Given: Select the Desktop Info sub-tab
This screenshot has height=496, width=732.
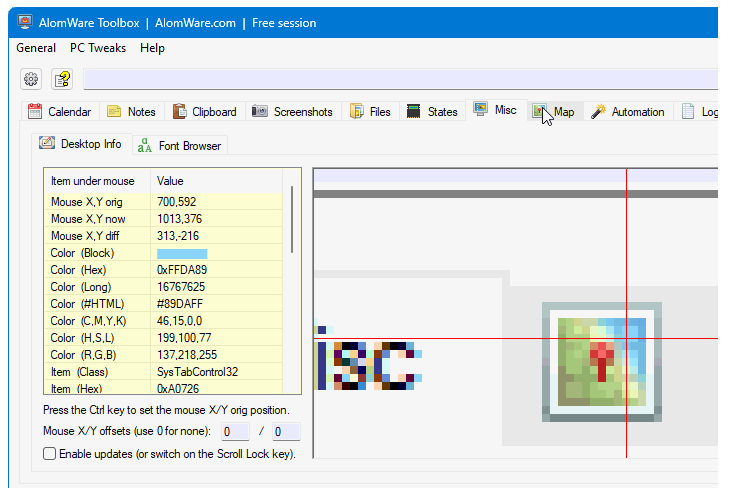Looking at the screenshot, I should point(80,144).
